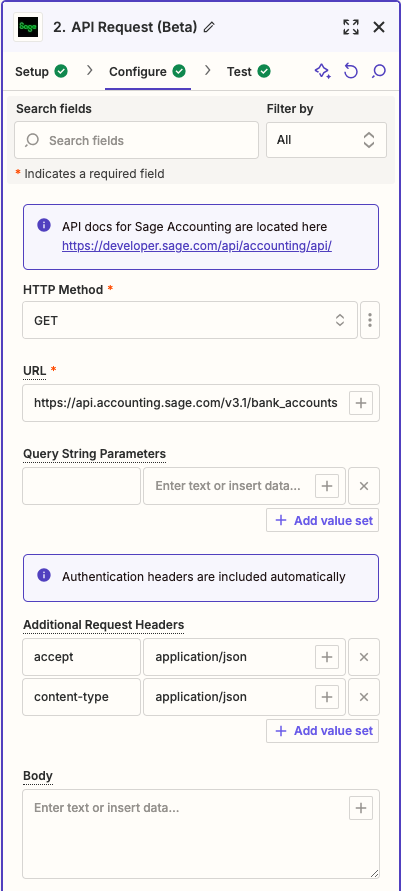Expand the panel to full screen
This screenshot has width=401, height=891.
point(351,27)
